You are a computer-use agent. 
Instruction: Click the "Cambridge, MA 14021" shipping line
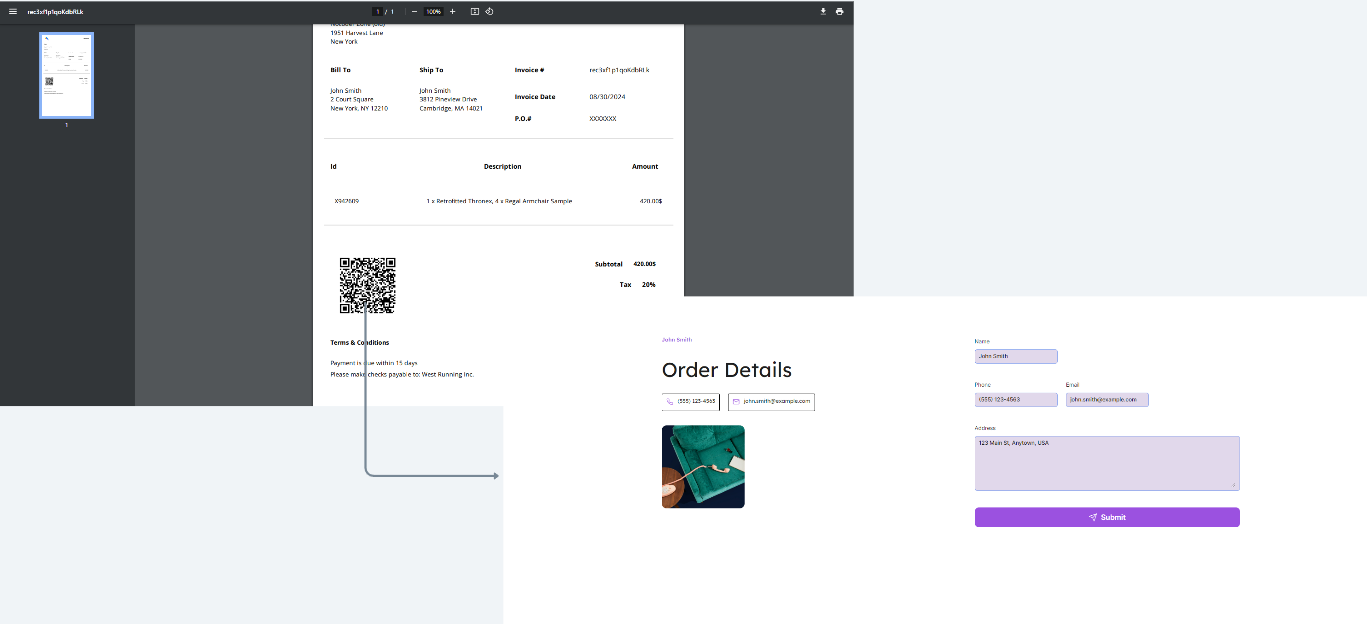[x=451, y=109]
